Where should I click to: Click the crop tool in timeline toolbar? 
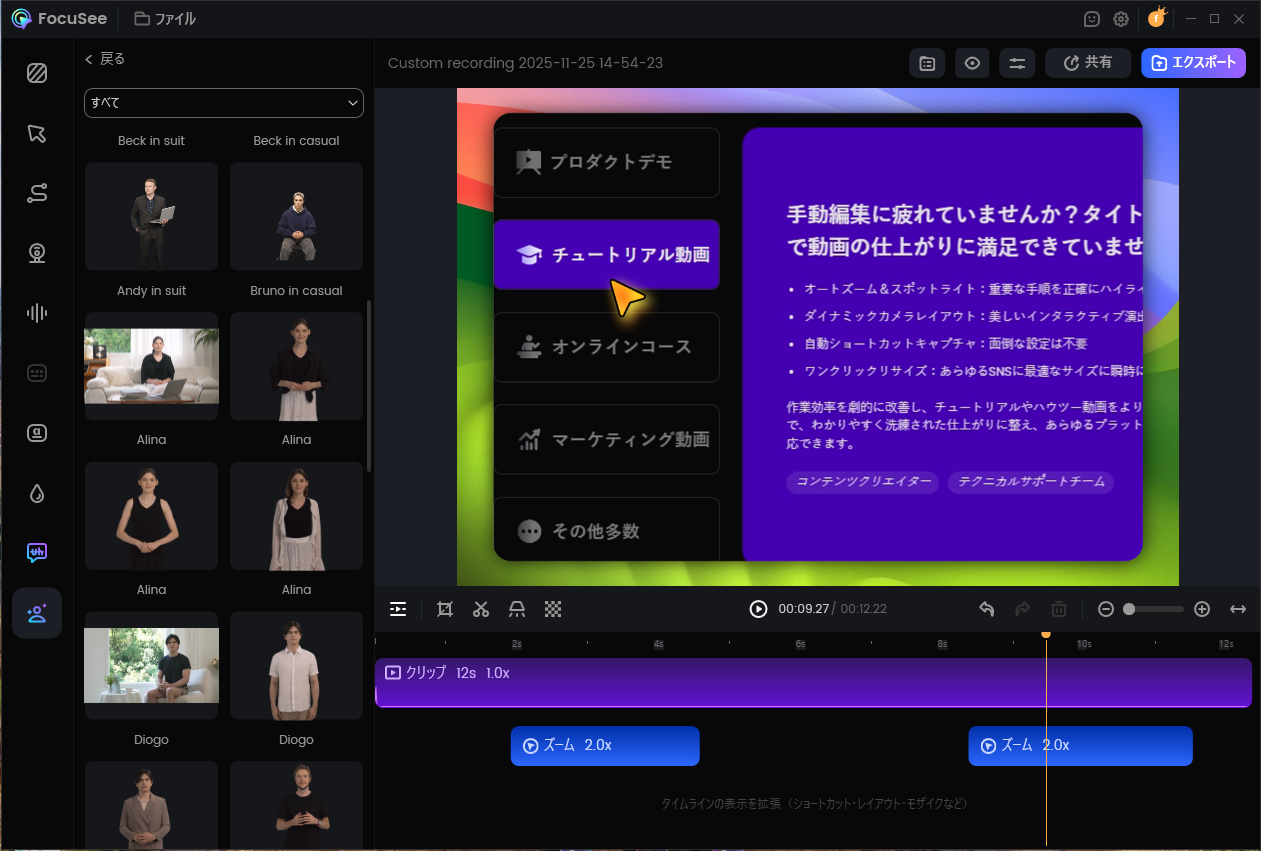tap(445, 609)
